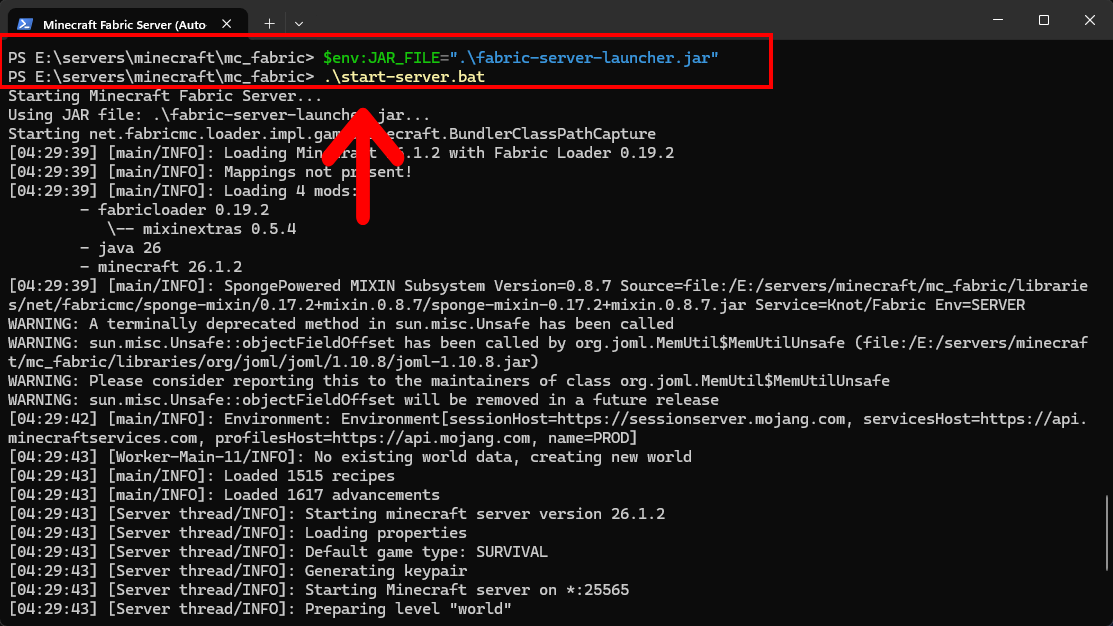Click the "will be removed in a future release" warning
Viewport: 1113px width, 626px height.
click(x=363, y=400)
